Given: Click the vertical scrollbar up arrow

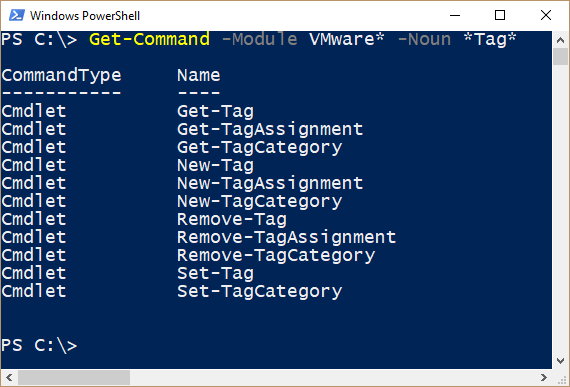Looking at the screenshot, I should pos(560,40).
